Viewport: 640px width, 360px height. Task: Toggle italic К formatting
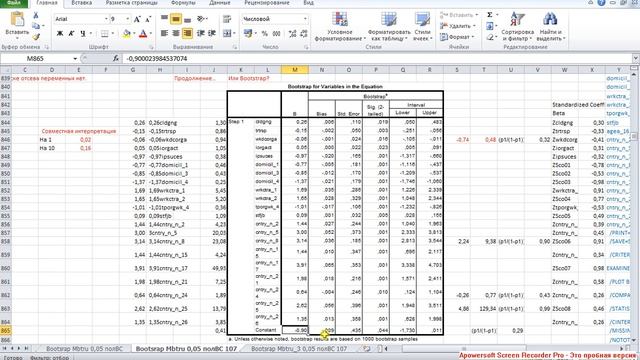[x=71, y=33]
